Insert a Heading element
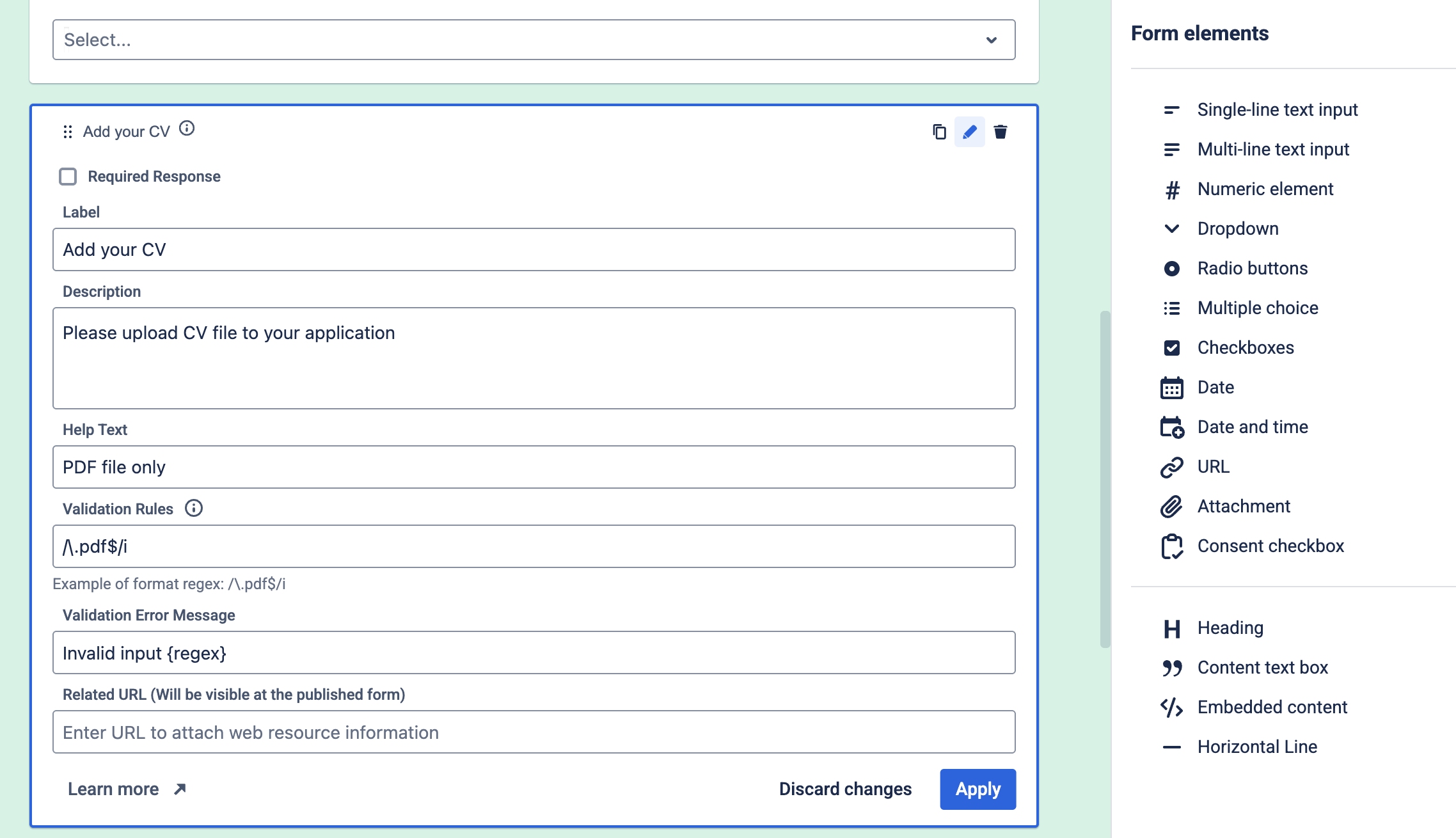 (1230, 628)
